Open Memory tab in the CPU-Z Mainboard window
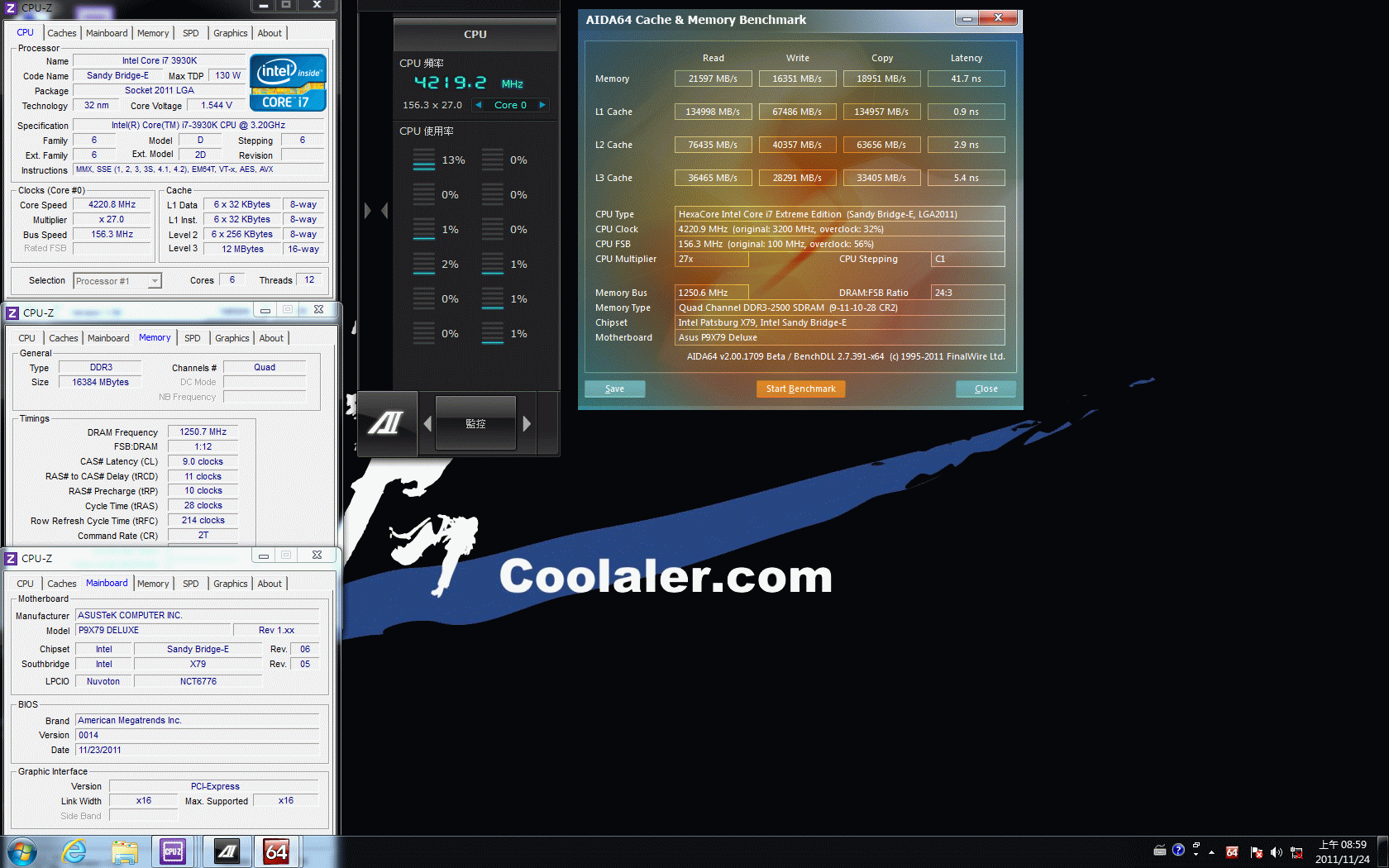This screenshot has height=868, width=1389. tap(153, 584)
